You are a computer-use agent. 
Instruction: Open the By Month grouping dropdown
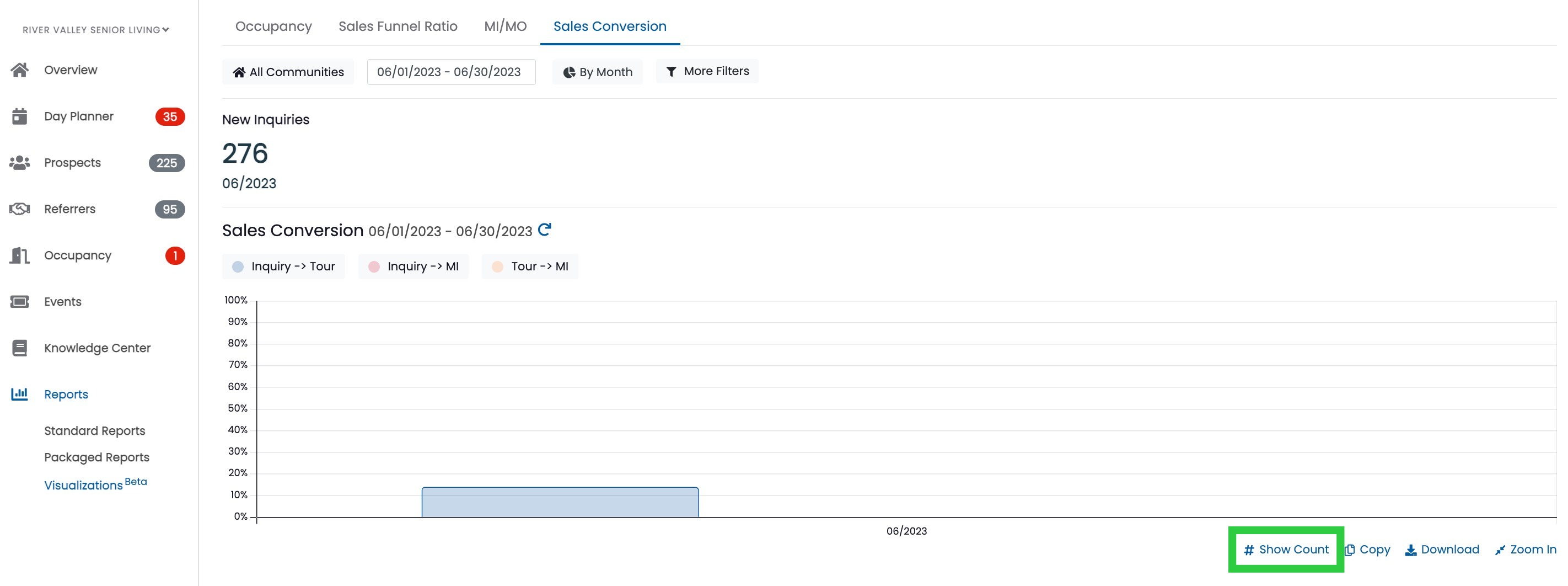click(x=597, y=72)
